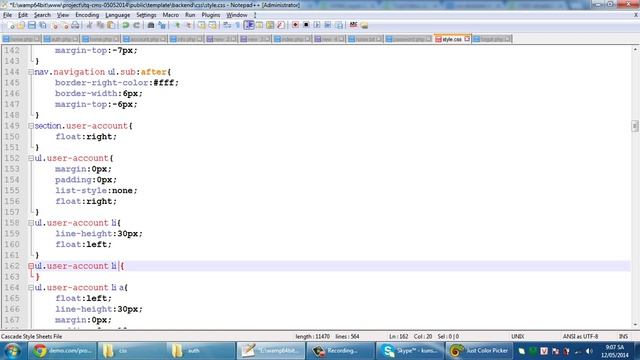The height and width of the screenshot is (360, 640).
Task: Zoom in using the toolbar icon
Action: pyautogui.click(x=177, y=25)
